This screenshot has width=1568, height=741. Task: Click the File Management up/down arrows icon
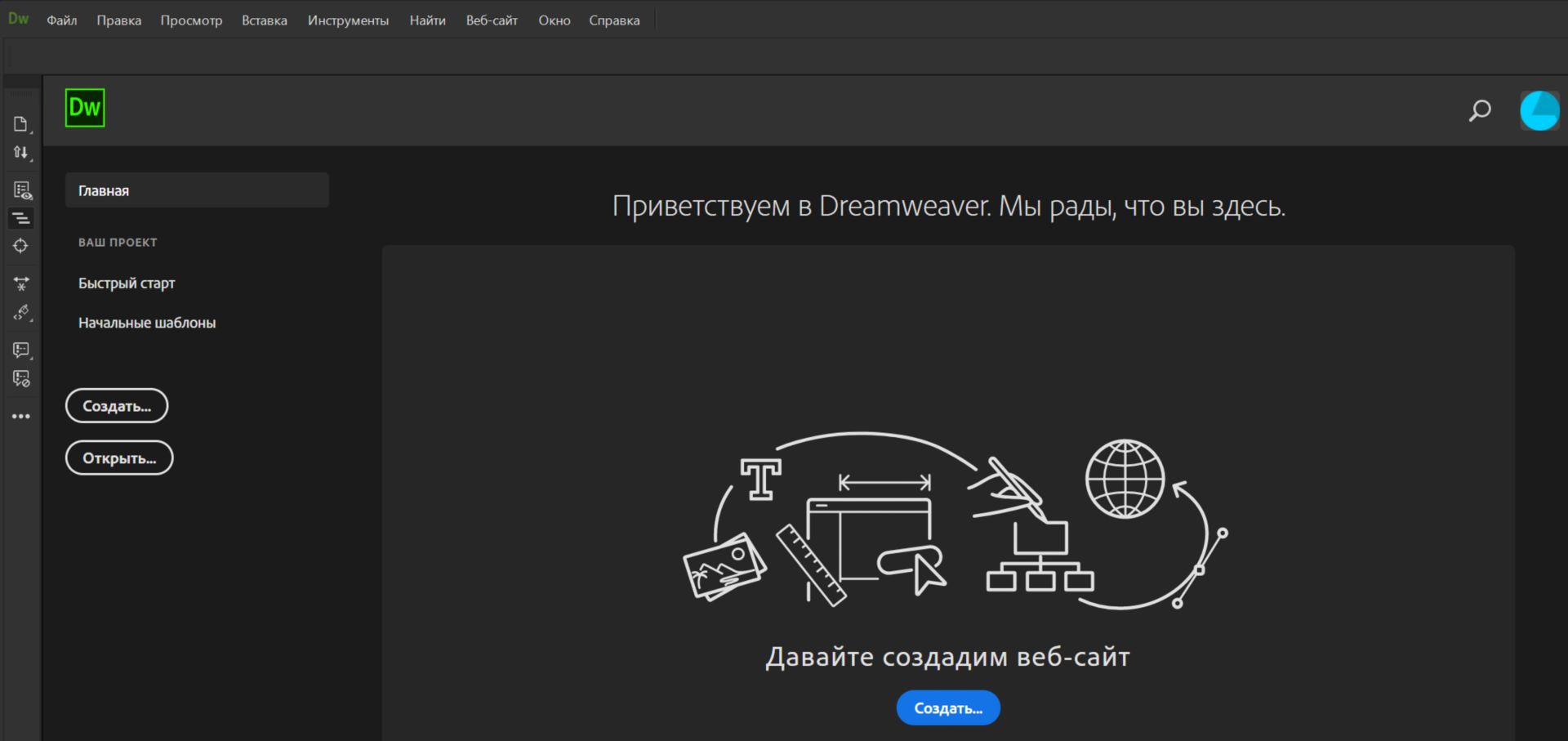(x=21, y=153)
